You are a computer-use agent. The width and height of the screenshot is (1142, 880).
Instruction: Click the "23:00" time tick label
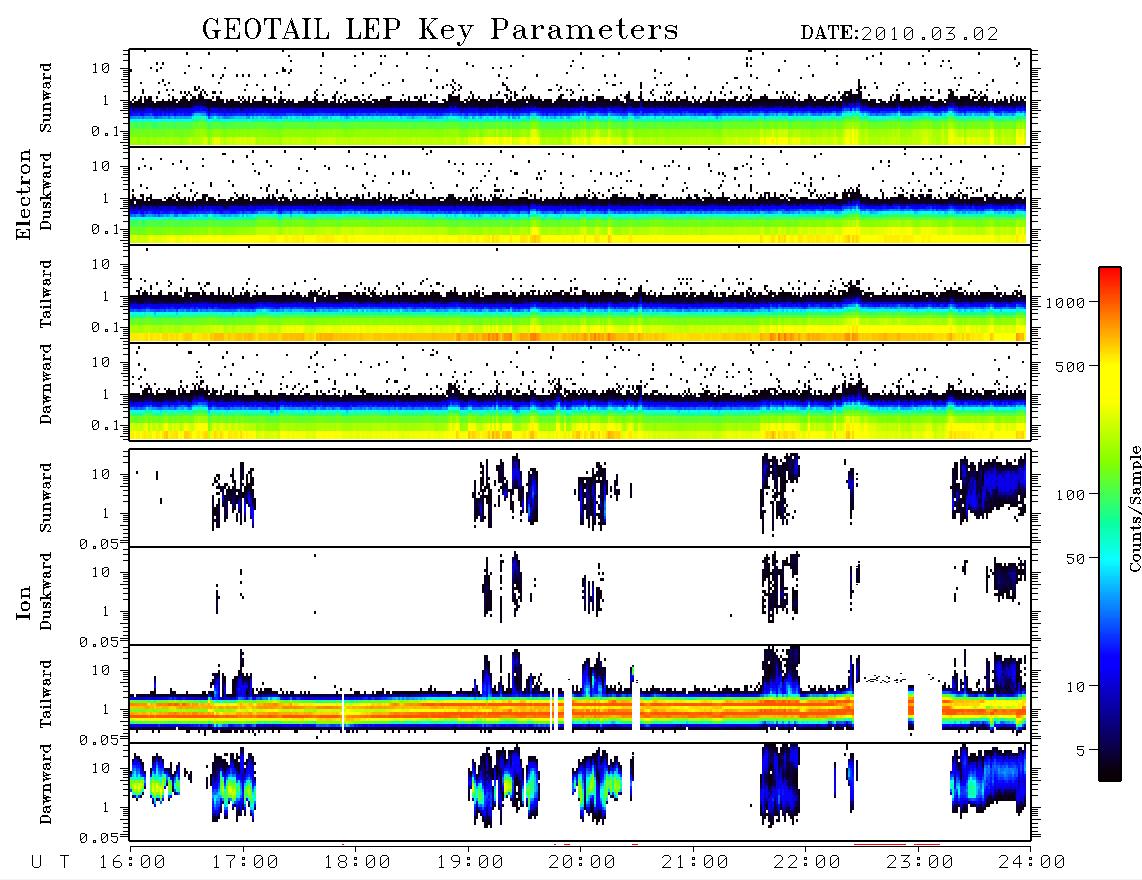[921, 863]
